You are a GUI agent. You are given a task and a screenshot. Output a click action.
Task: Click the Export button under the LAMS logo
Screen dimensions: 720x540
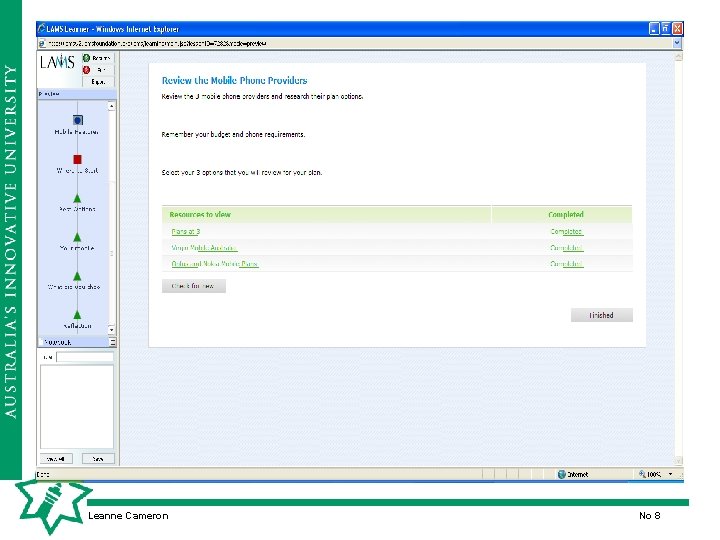coord(98,82)
